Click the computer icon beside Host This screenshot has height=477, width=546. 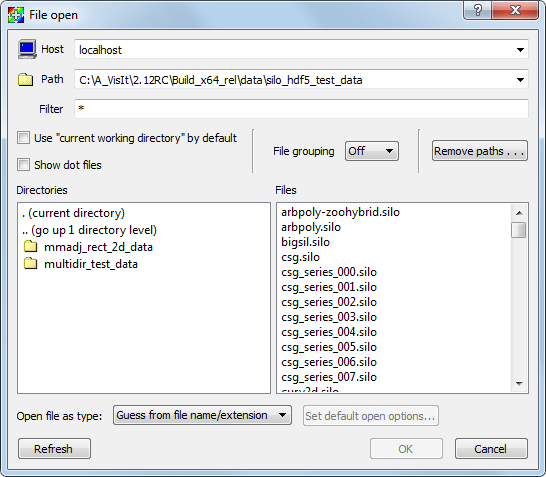27,49
